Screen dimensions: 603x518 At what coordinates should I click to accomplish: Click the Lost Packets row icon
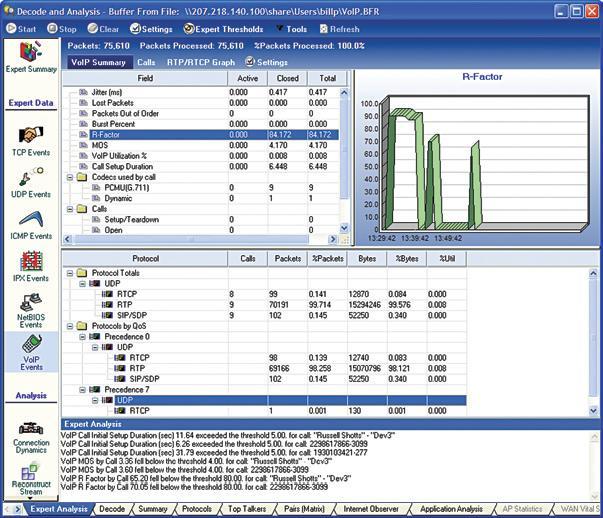[83, 103]
